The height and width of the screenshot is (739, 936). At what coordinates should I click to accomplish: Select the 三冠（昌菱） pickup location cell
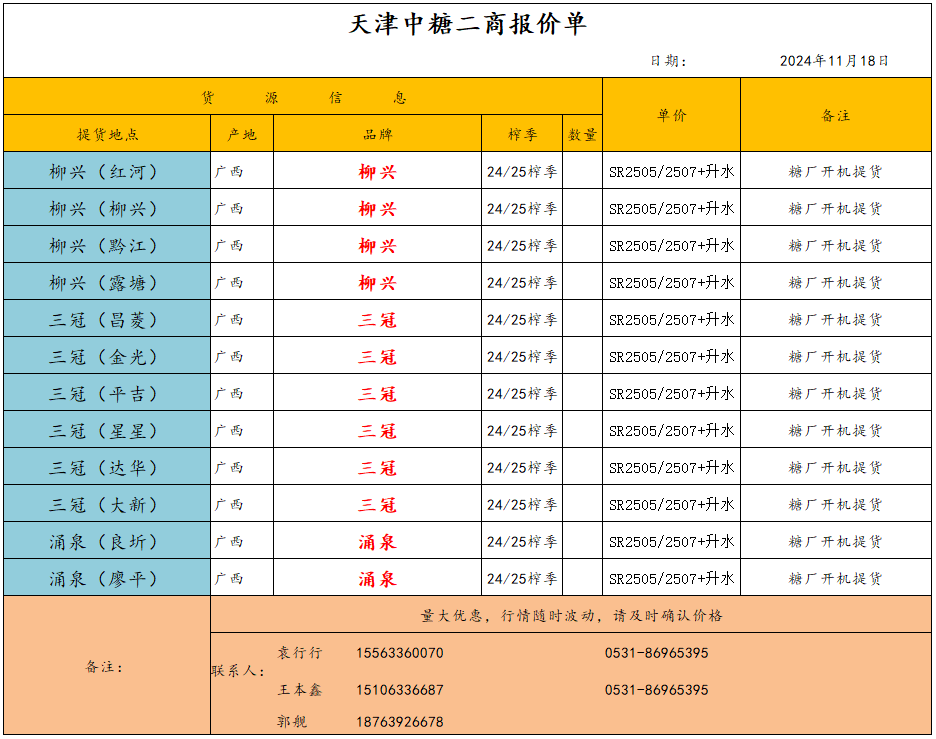(x=105, y=320)
